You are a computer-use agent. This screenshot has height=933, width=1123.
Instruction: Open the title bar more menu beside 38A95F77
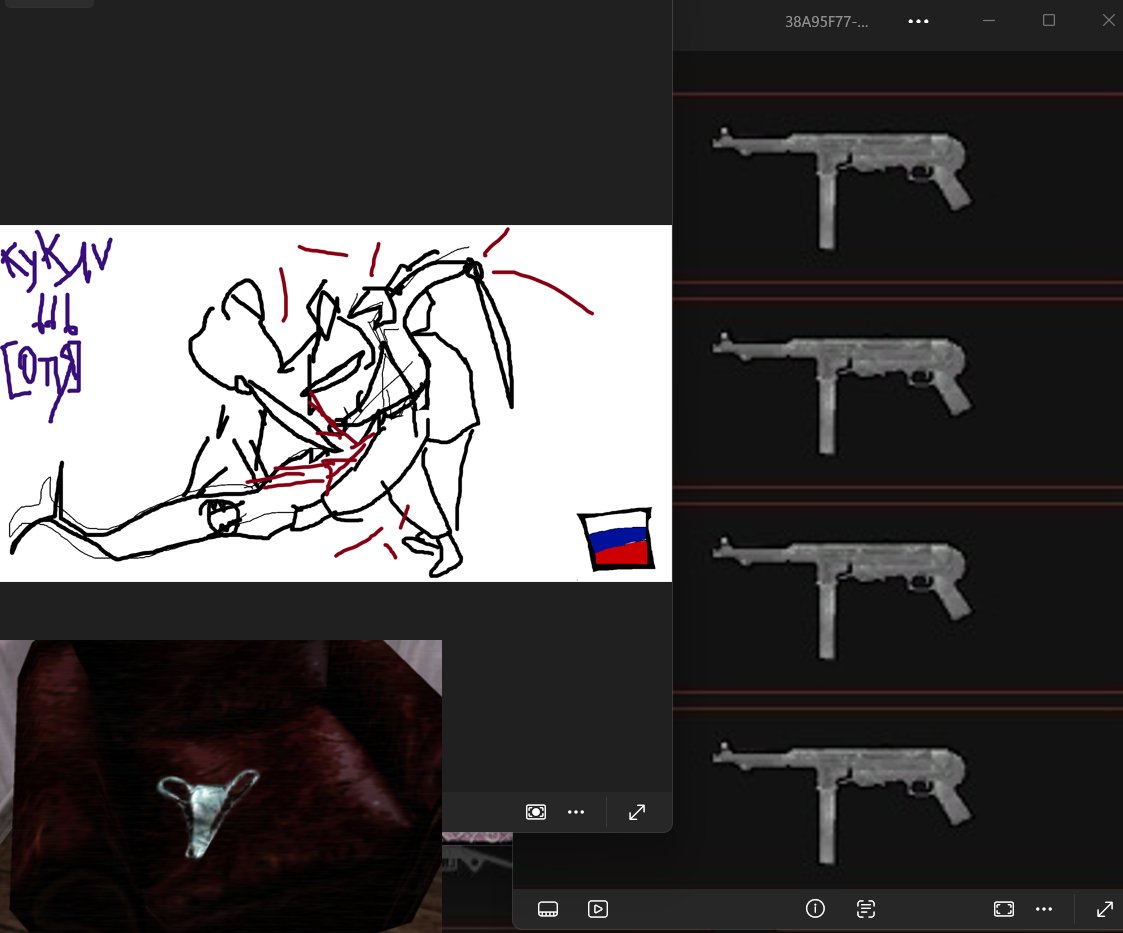(918, 21)
